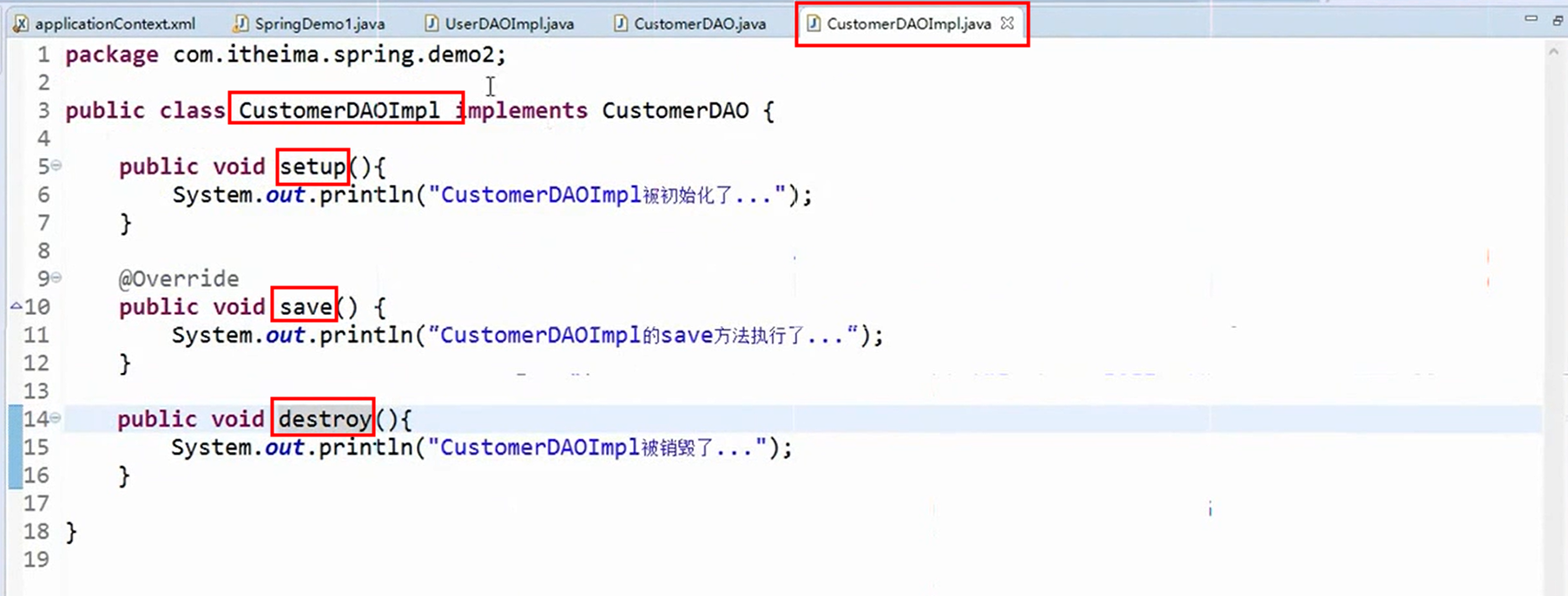Open the SpringDemo1.java tab

tap(319, 23)
